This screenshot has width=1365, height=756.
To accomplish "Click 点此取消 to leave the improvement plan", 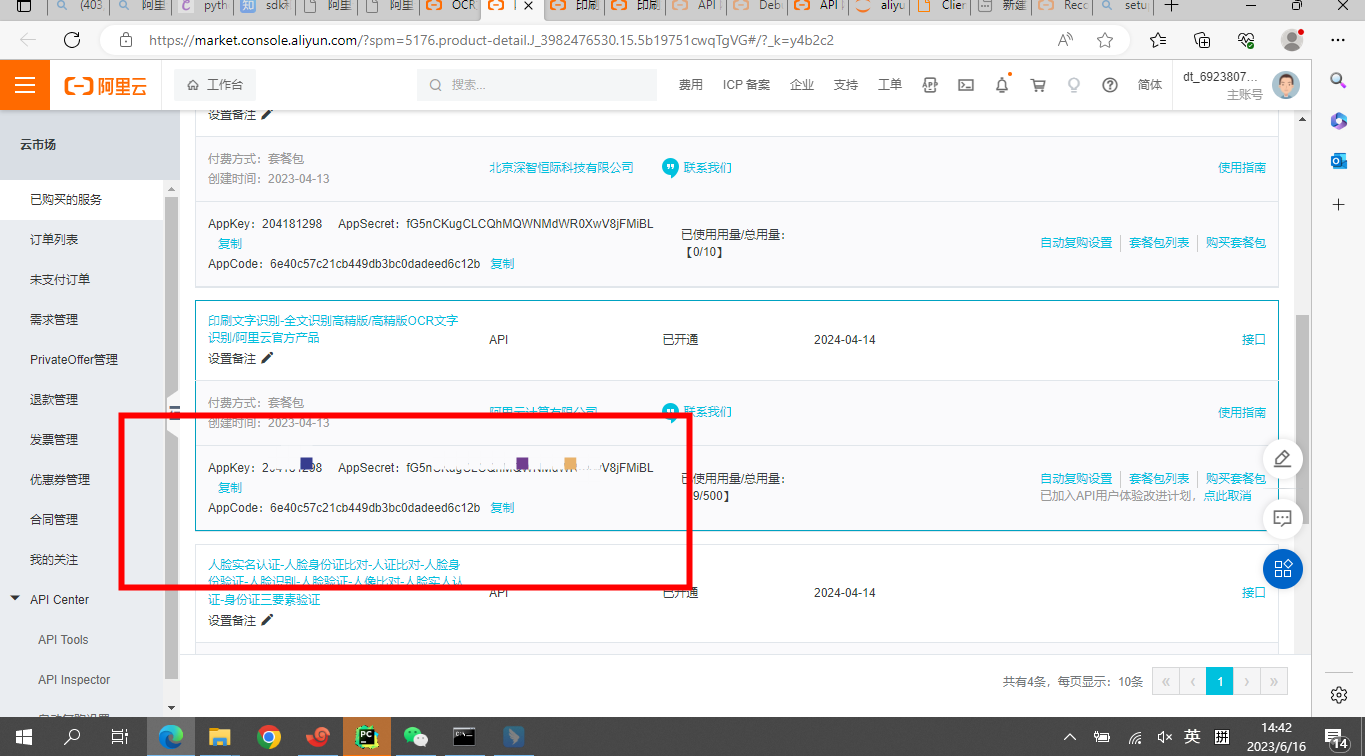I will coord(1227,496).
